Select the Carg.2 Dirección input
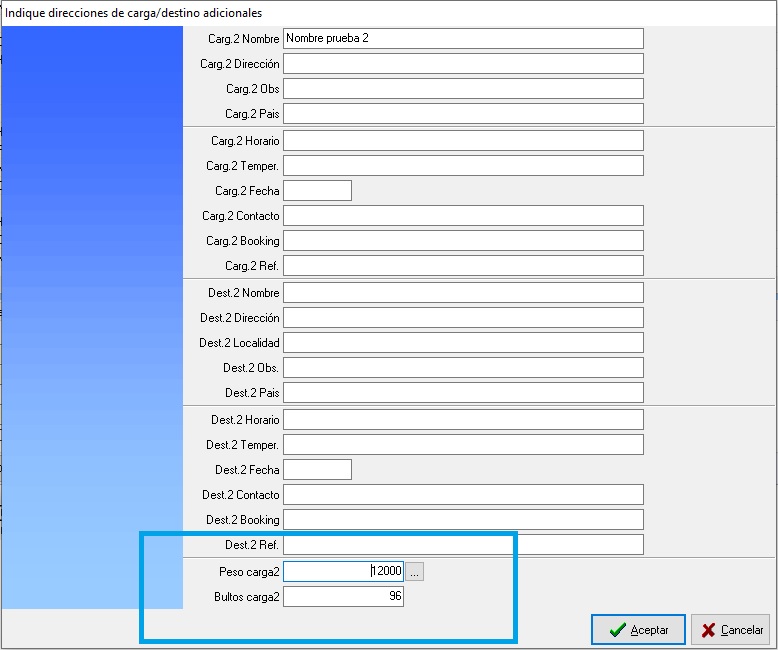Viewport: 778px width, 650px height. pos(463,64)
